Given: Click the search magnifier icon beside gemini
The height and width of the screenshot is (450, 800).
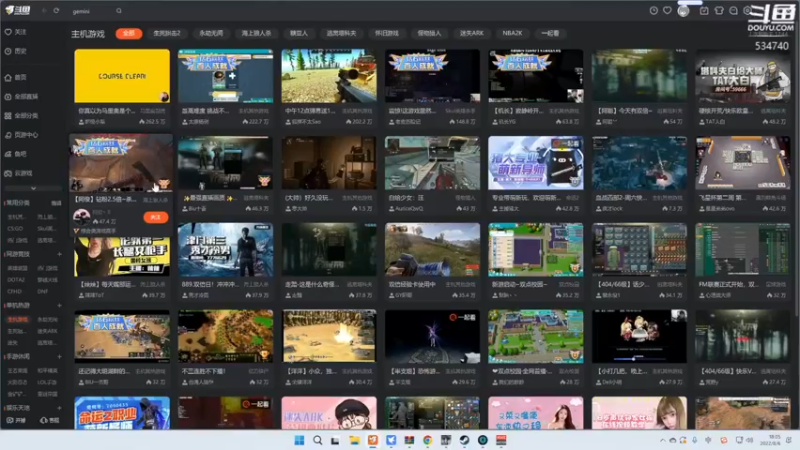Looking at the screenshot, I should point(119,11).
